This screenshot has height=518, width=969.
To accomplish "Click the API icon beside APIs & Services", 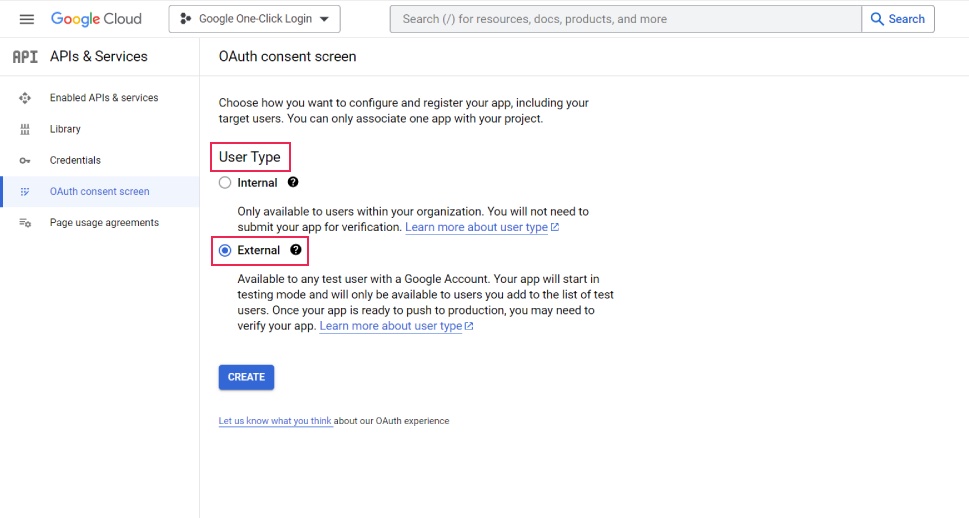I will tap(25, 57).
